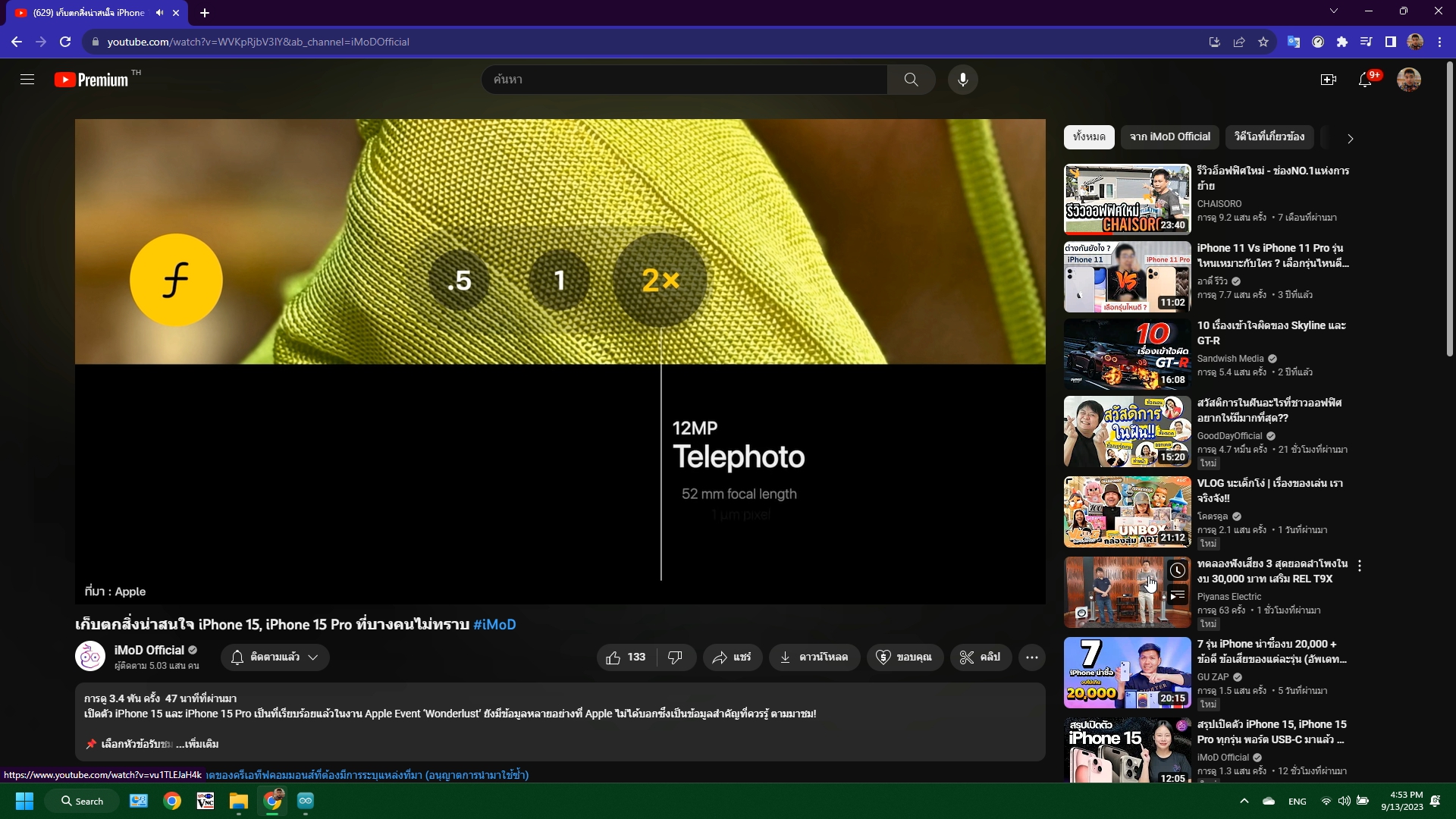The image size is (1456, 819).
Task: Click the คลิป clip button
Action: coord(981,657)
